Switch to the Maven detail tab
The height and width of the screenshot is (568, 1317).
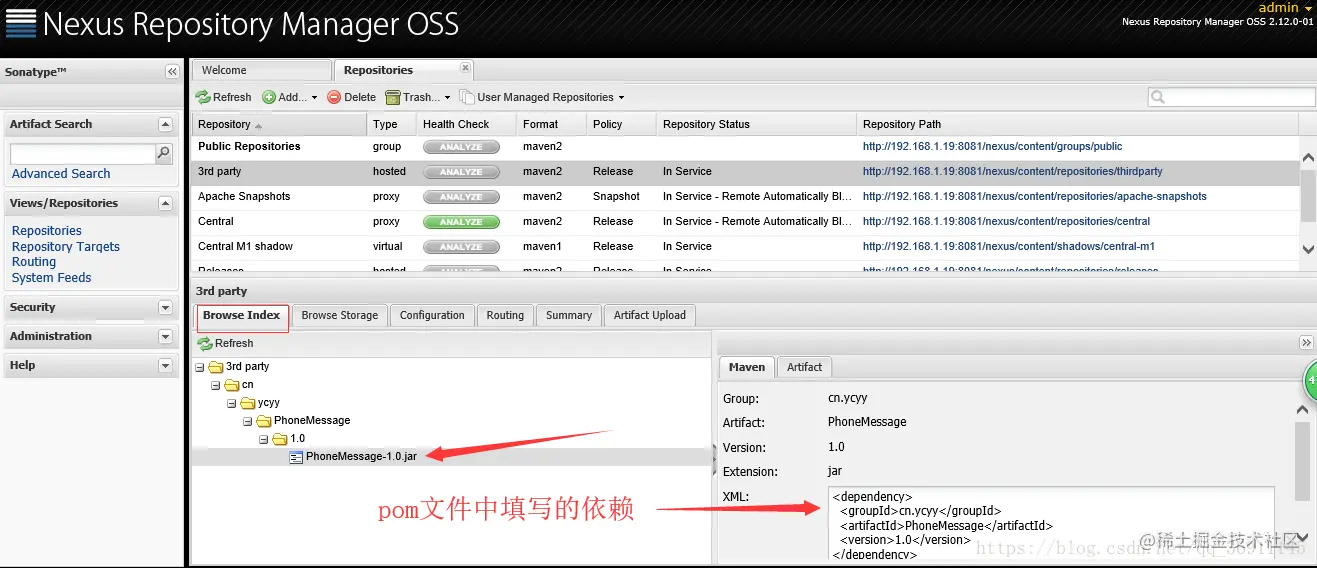coord(746,367)
